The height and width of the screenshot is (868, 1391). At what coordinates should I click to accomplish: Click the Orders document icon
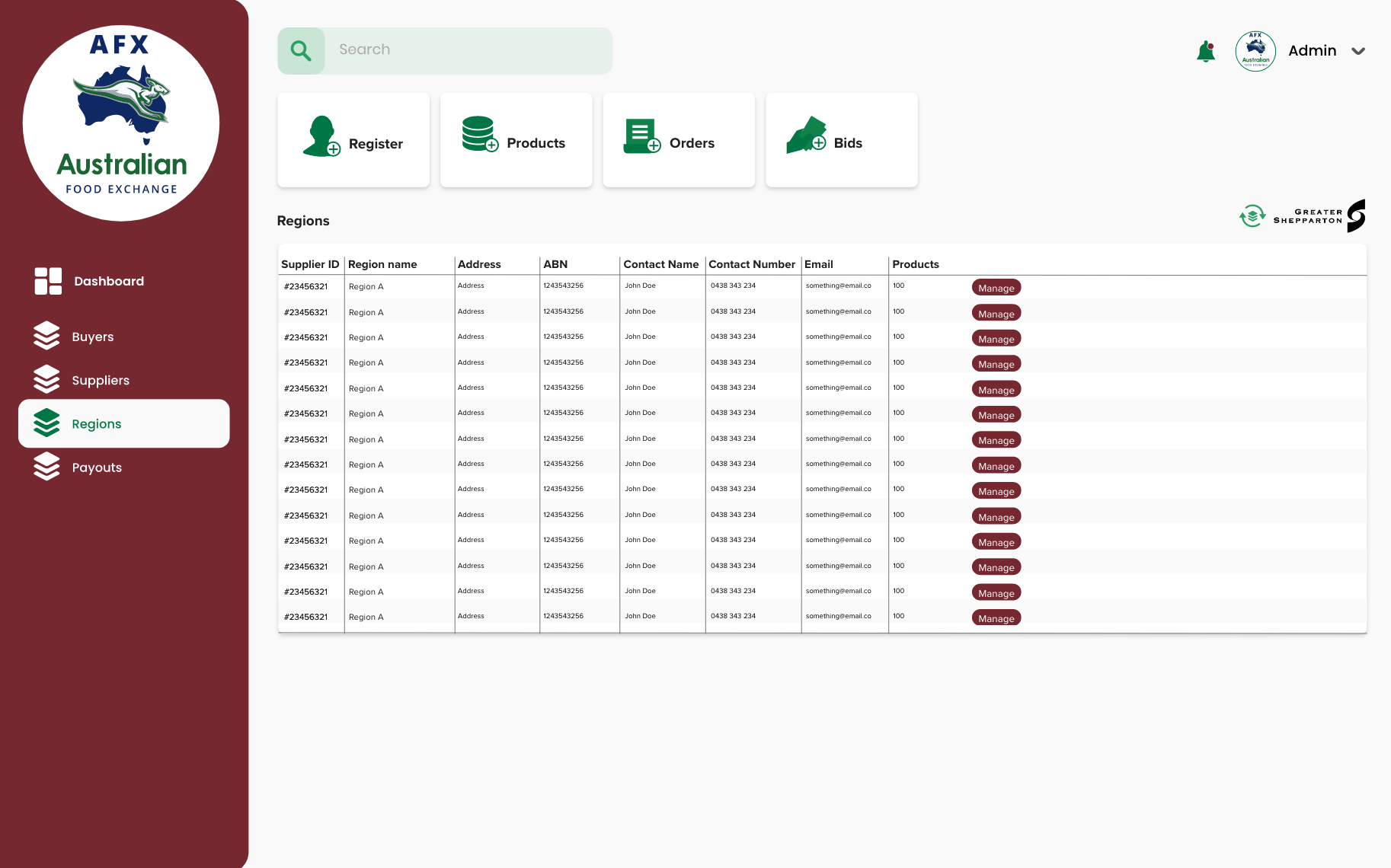coord(641,136)
